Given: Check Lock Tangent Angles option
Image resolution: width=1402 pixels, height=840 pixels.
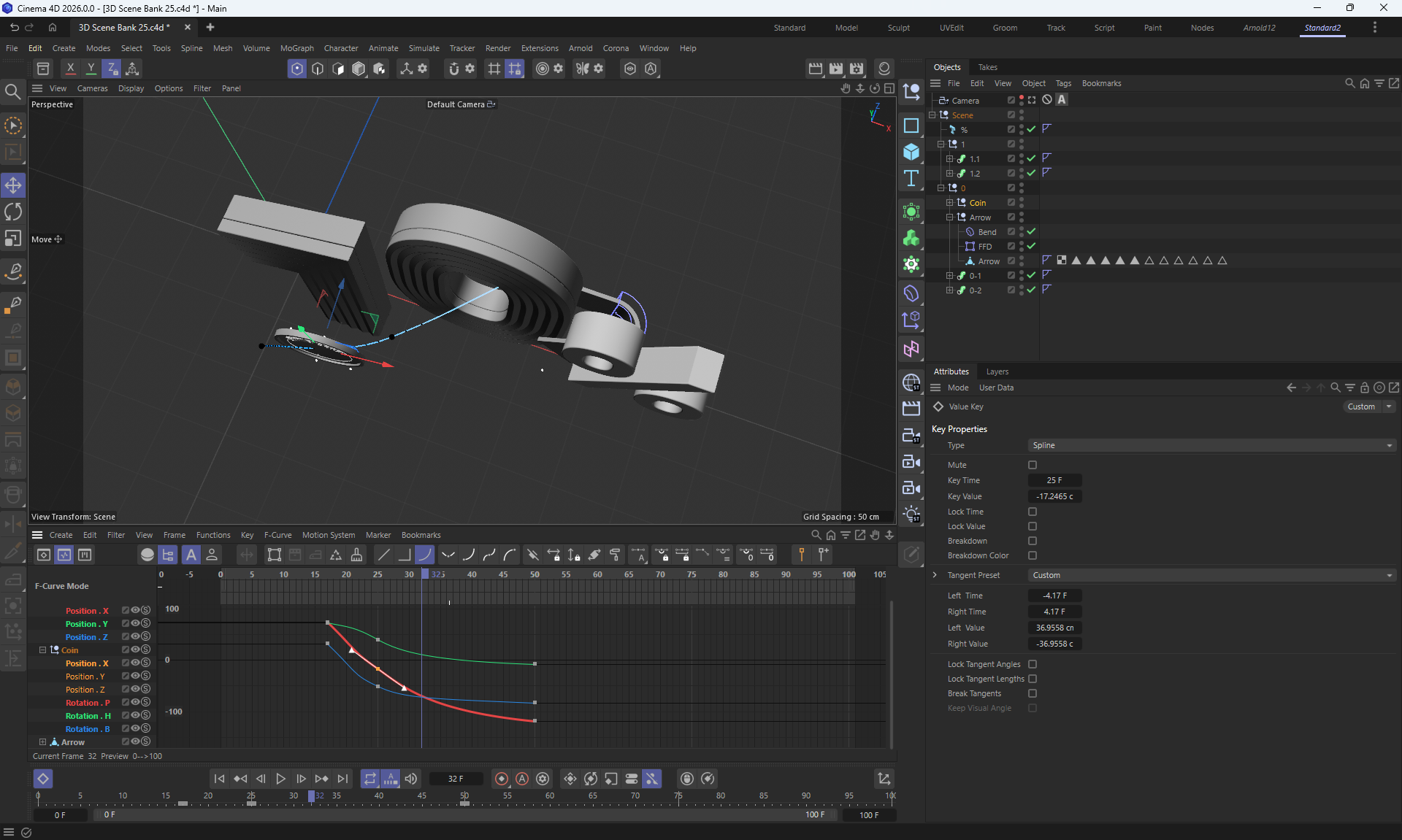Looking at the screenshot, I should 1033,664.
